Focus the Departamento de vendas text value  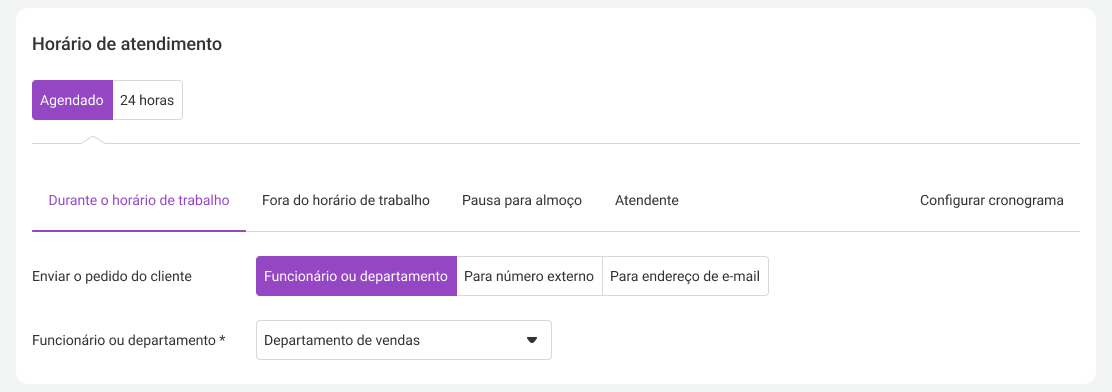pos(342,340)
